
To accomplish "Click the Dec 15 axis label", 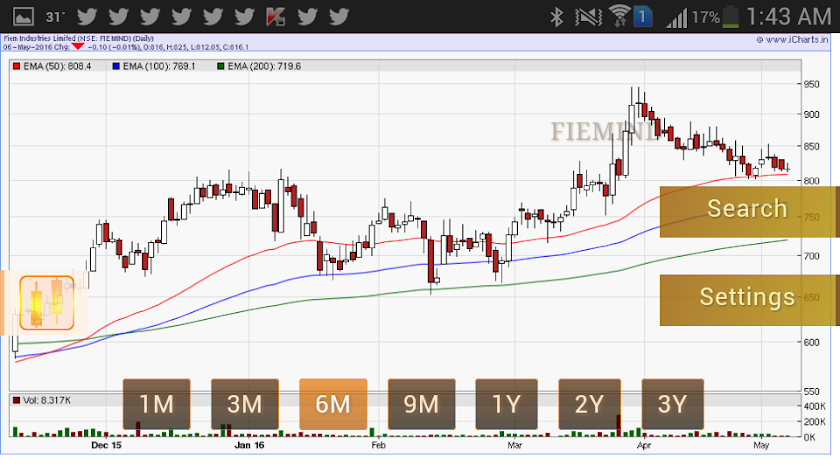I will 106,445.
